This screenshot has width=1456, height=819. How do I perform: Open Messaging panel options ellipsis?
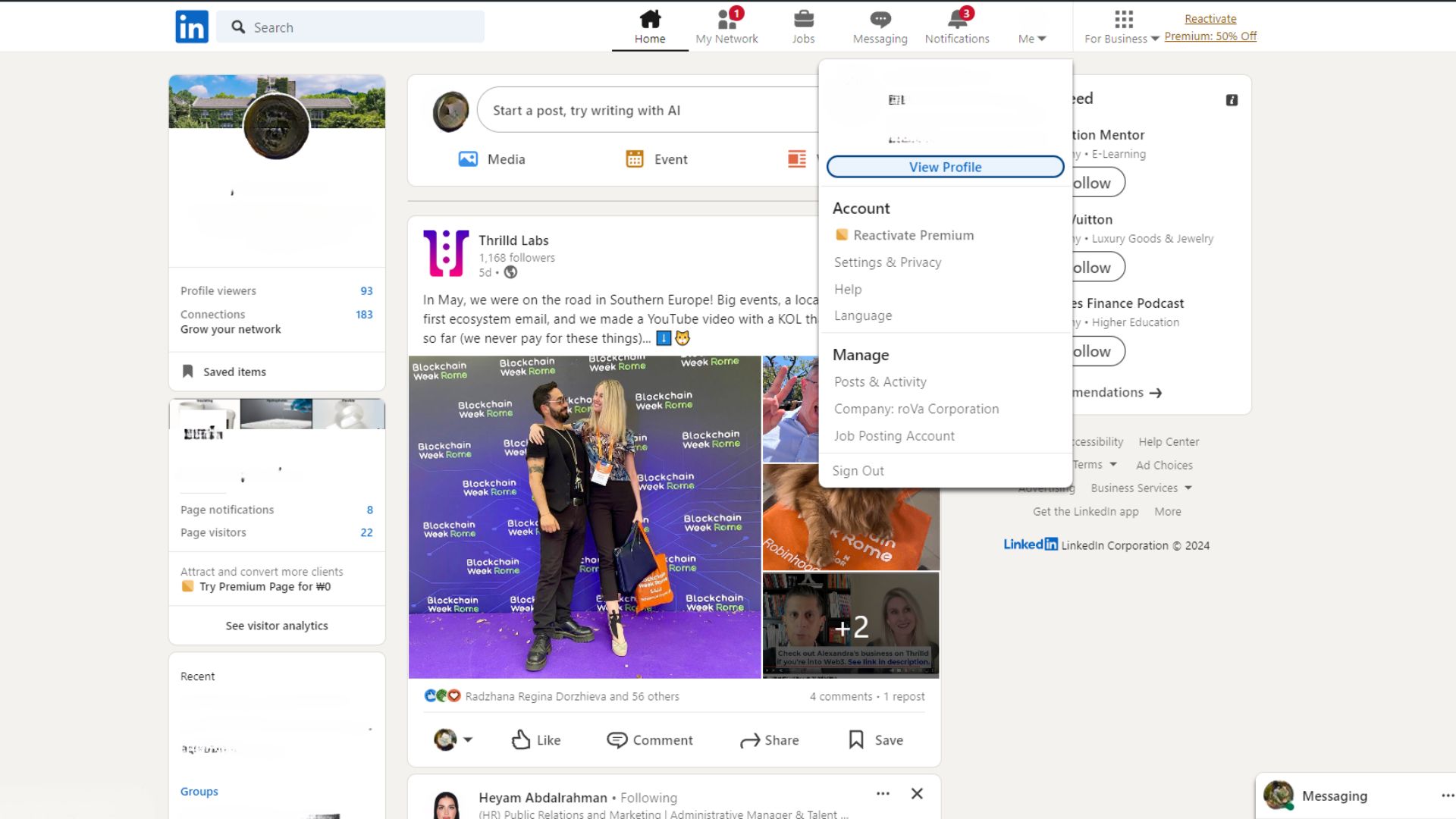pyautogui.click(x=1447, y=795)
